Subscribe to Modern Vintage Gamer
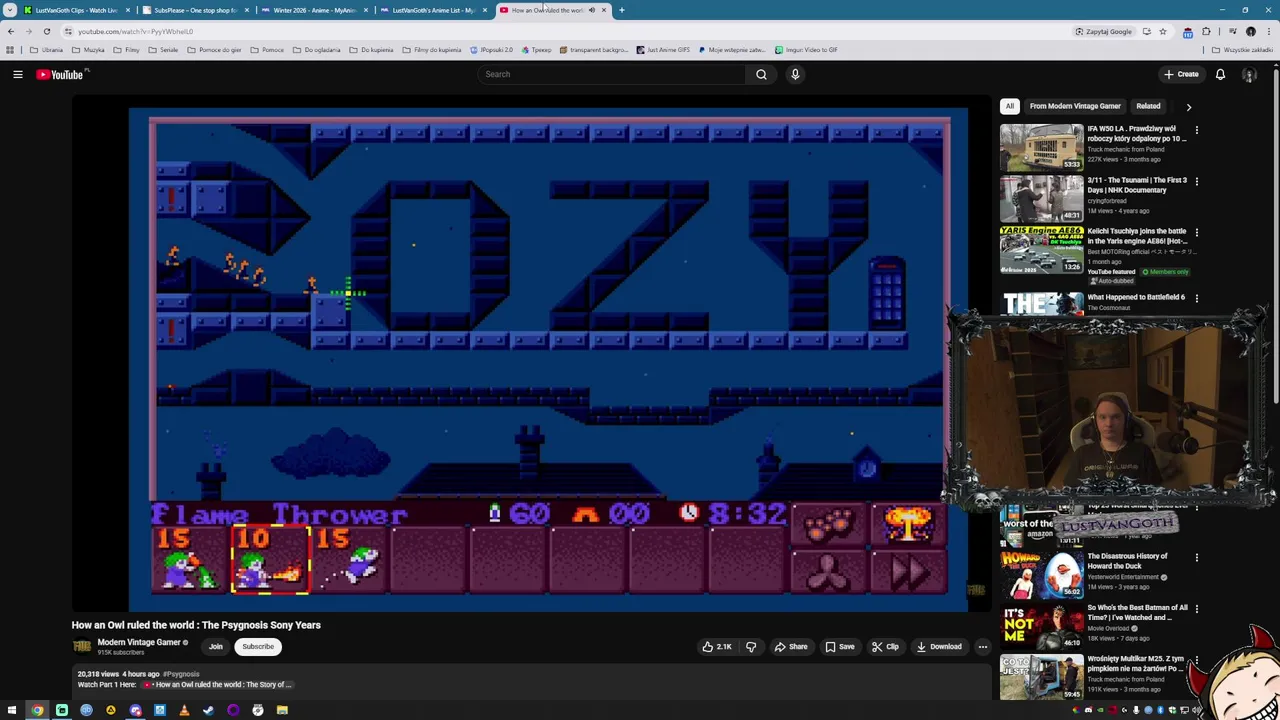This screenshot has height=720, width=1280. (x=257, y=646)
